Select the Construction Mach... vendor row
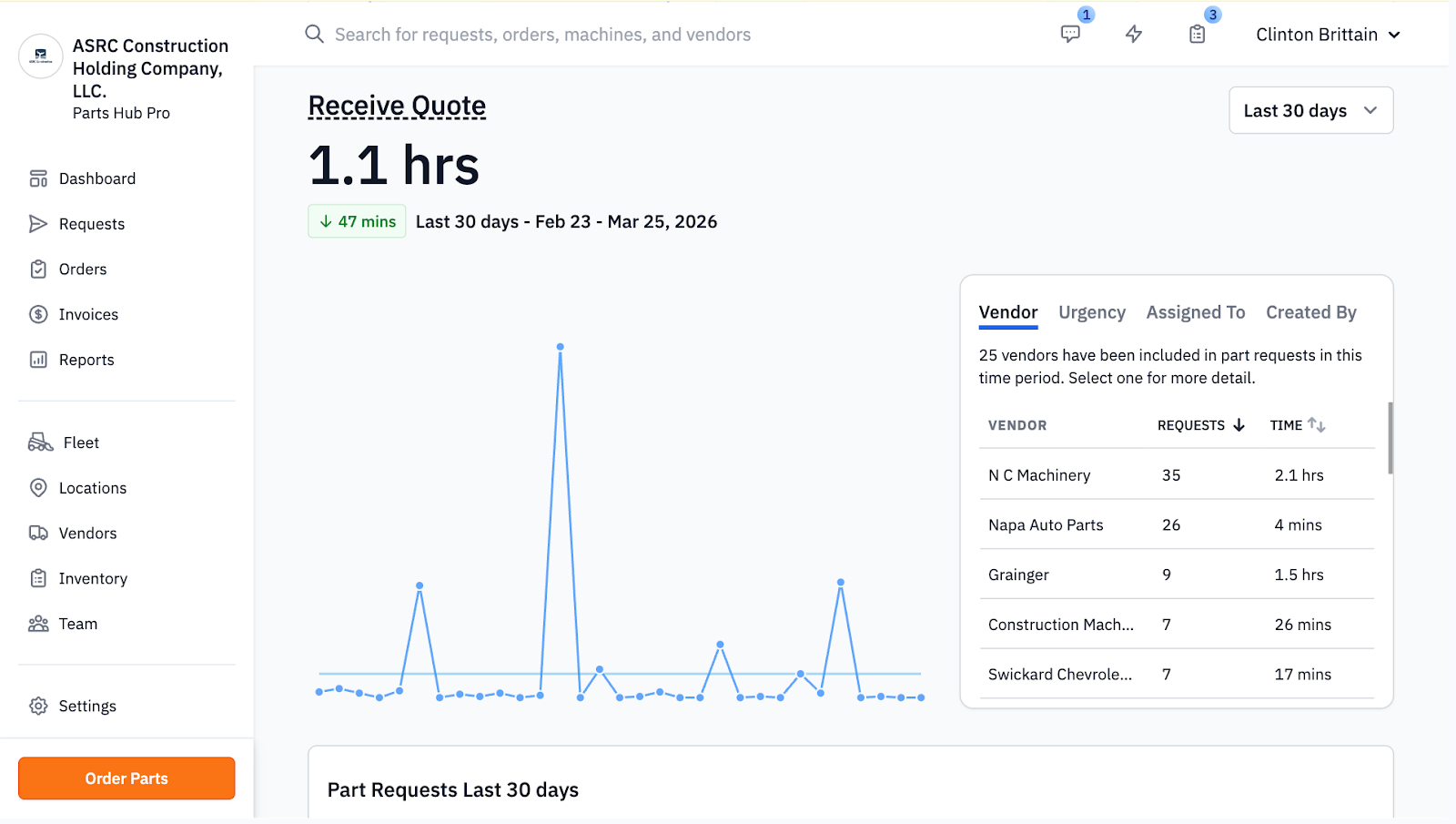 coord(1177,625)
